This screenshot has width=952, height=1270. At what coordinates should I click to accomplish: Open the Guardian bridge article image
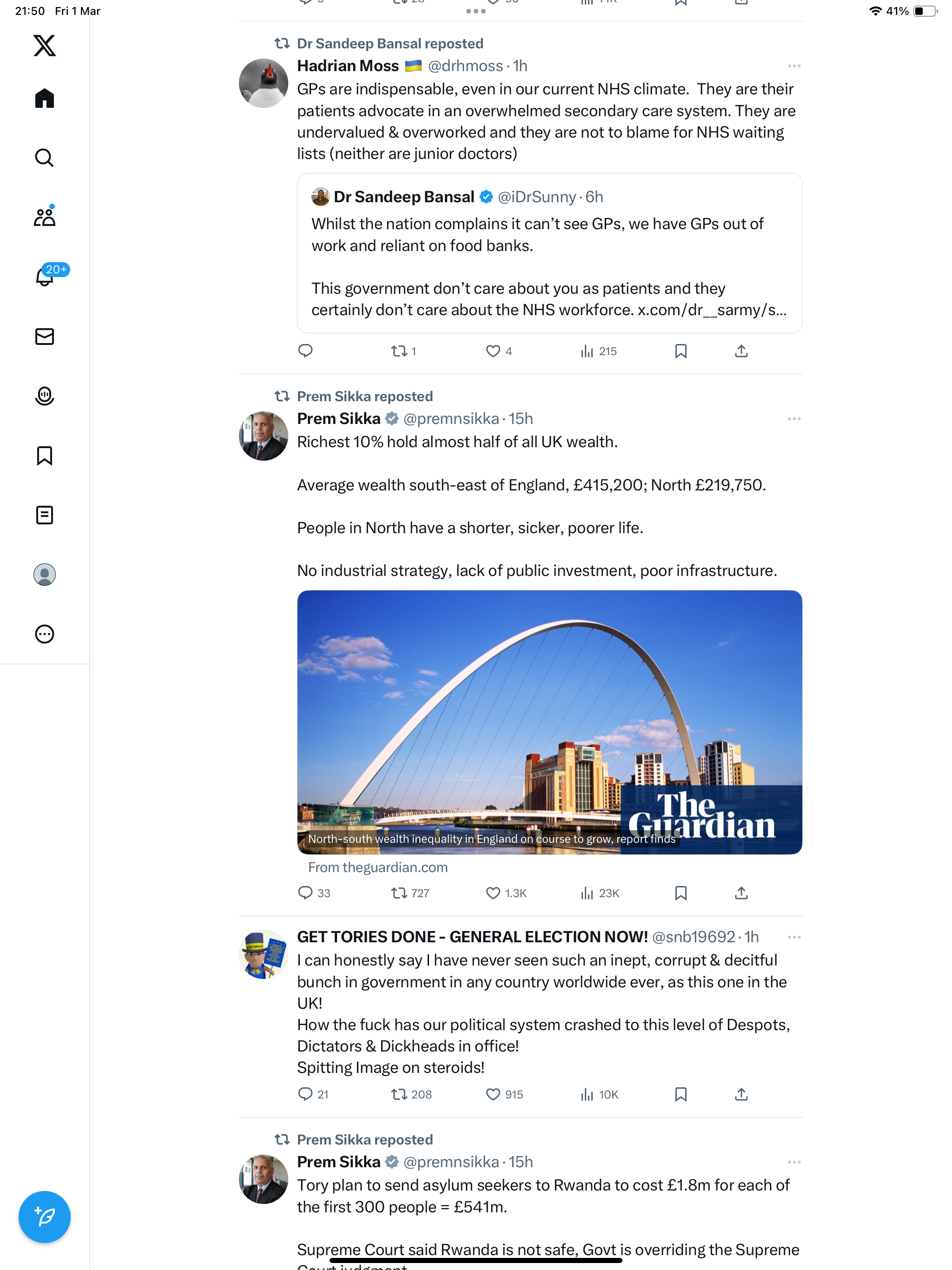pos(549,721)
